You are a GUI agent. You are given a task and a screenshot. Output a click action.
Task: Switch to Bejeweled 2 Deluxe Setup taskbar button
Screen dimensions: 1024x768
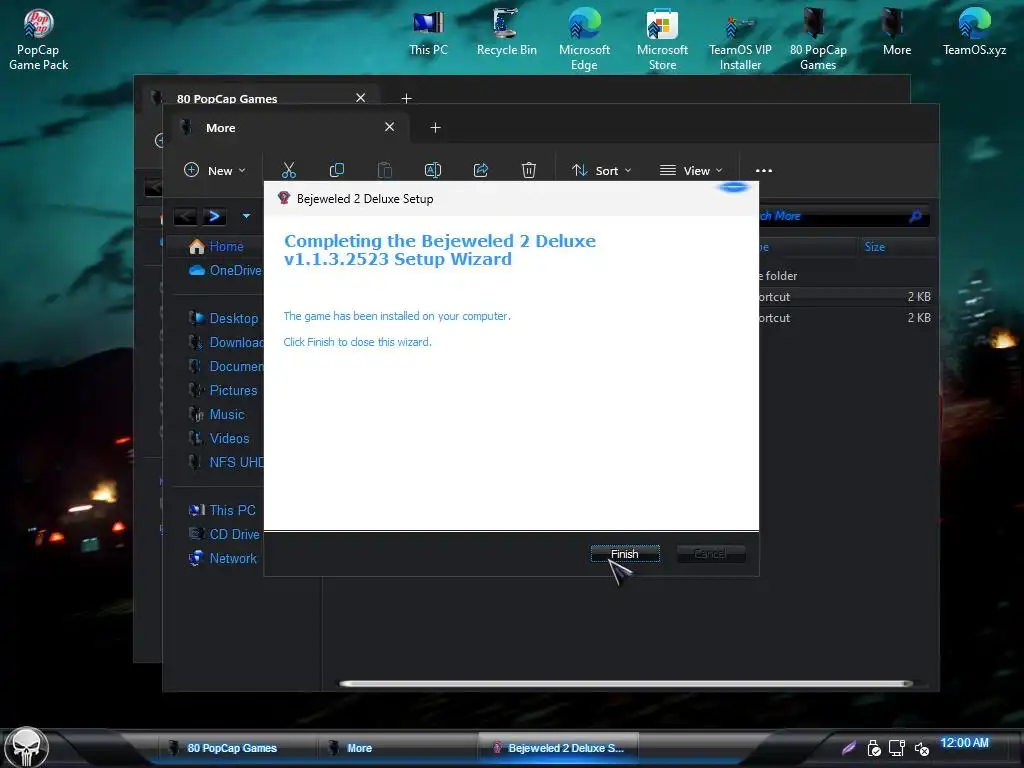[x=559, y=748]
